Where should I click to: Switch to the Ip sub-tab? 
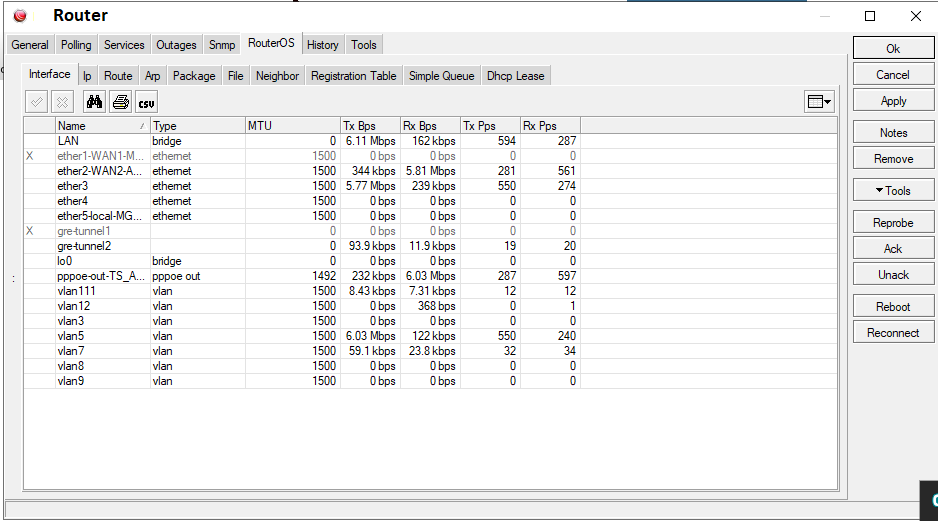[x=87, y=76]
